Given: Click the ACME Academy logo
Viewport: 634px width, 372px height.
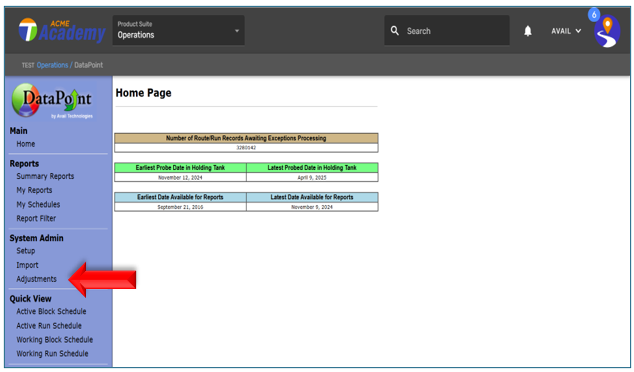Looking at the screenshot, I should pyautogui.click(x=62, y=30).
